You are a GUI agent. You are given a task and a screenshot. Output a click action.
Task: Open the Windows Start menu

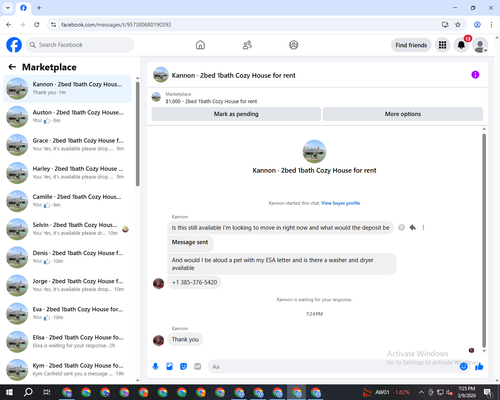click(x=9, y=392)
